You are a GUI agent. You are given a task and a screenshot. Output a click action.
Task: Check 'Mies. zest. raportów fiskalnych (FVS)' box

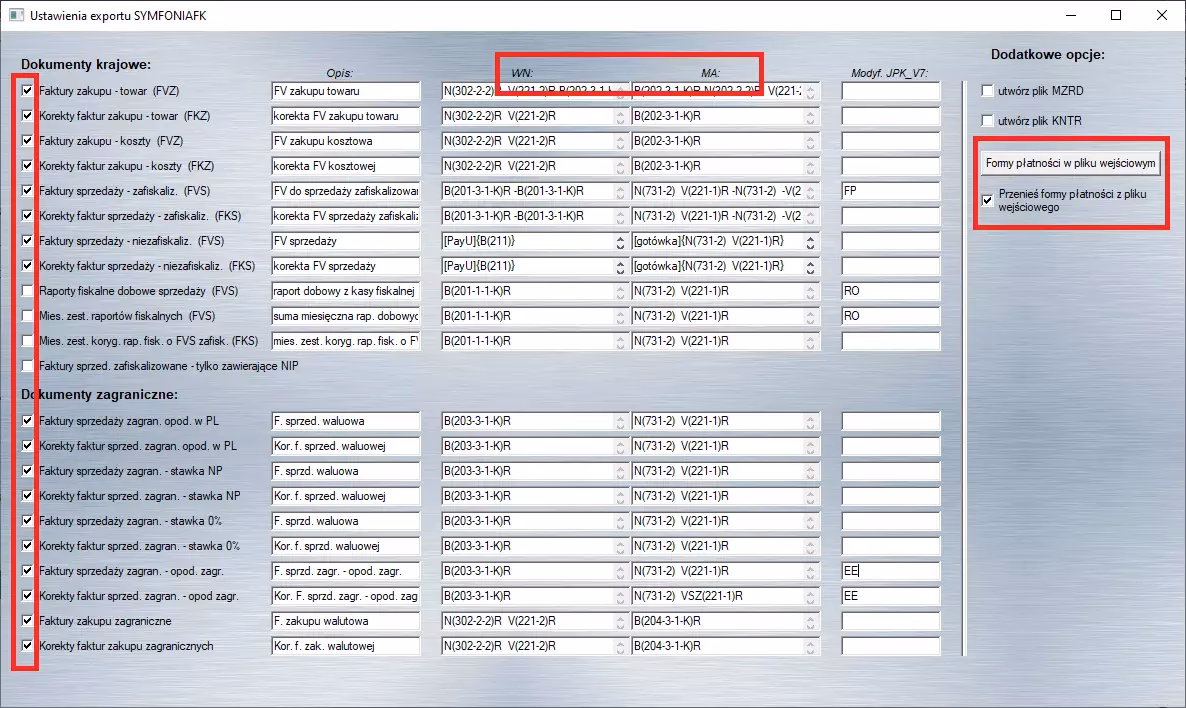[28, 316]
